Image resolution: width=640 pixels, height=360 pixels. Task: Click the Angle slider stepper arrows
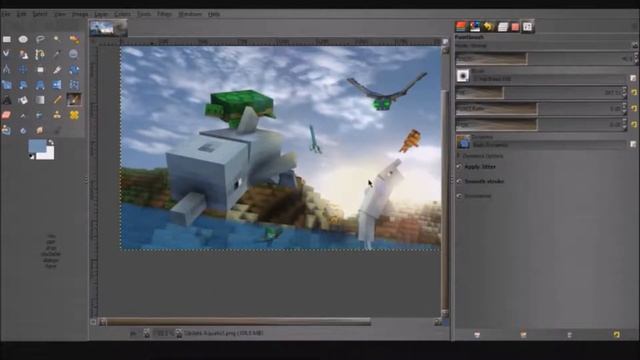624,124
